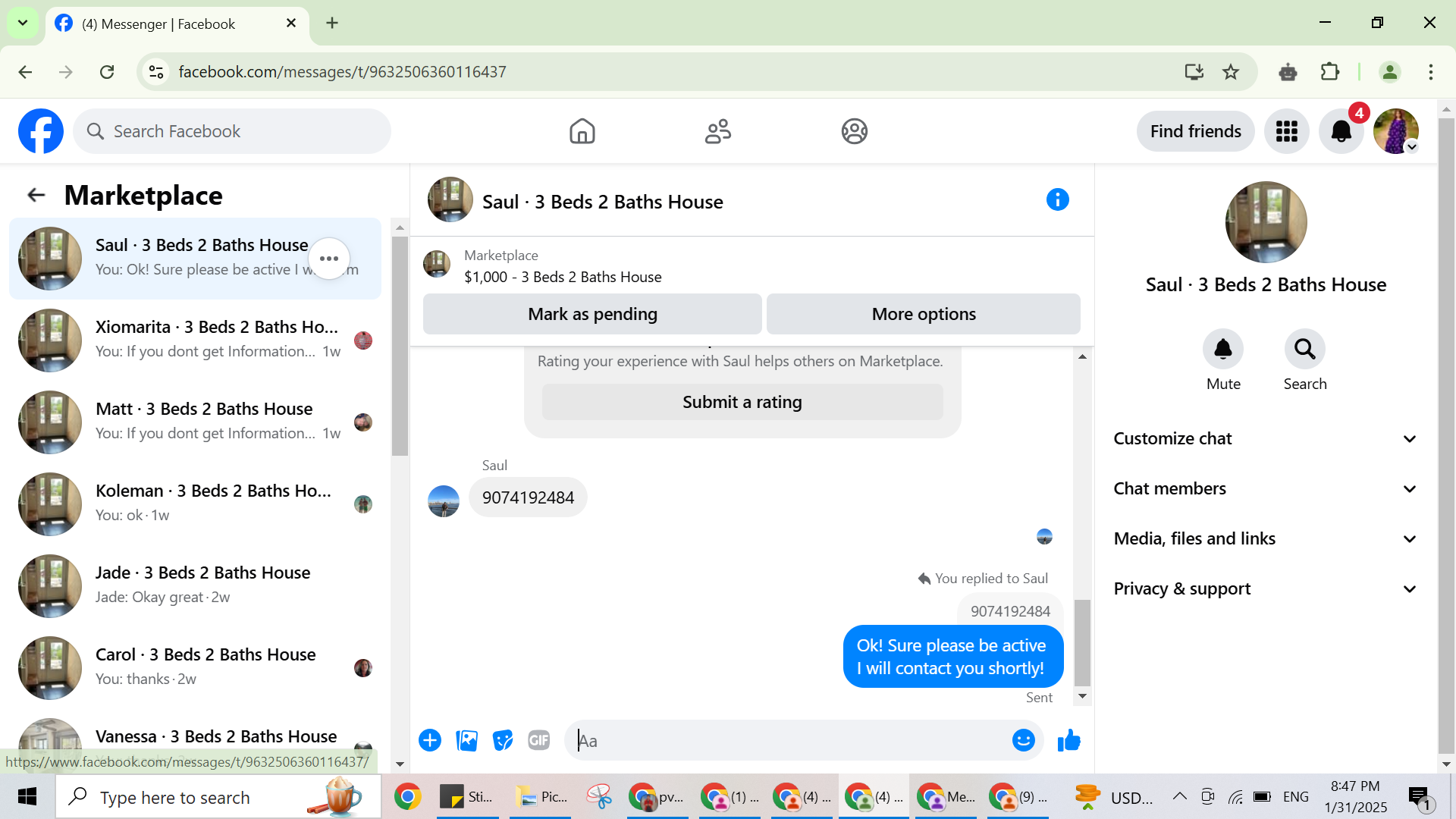
Task: Send a thumbs-up like
Action: click(1069, 740)
